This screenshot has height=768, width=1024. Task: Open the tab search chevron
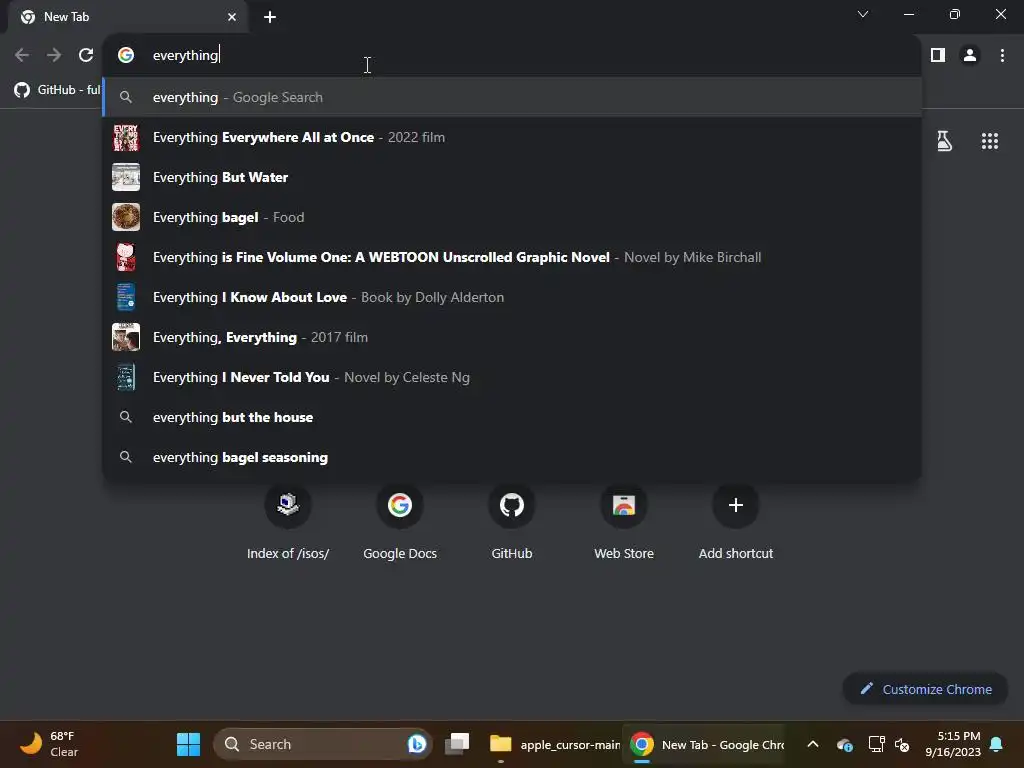863,14
